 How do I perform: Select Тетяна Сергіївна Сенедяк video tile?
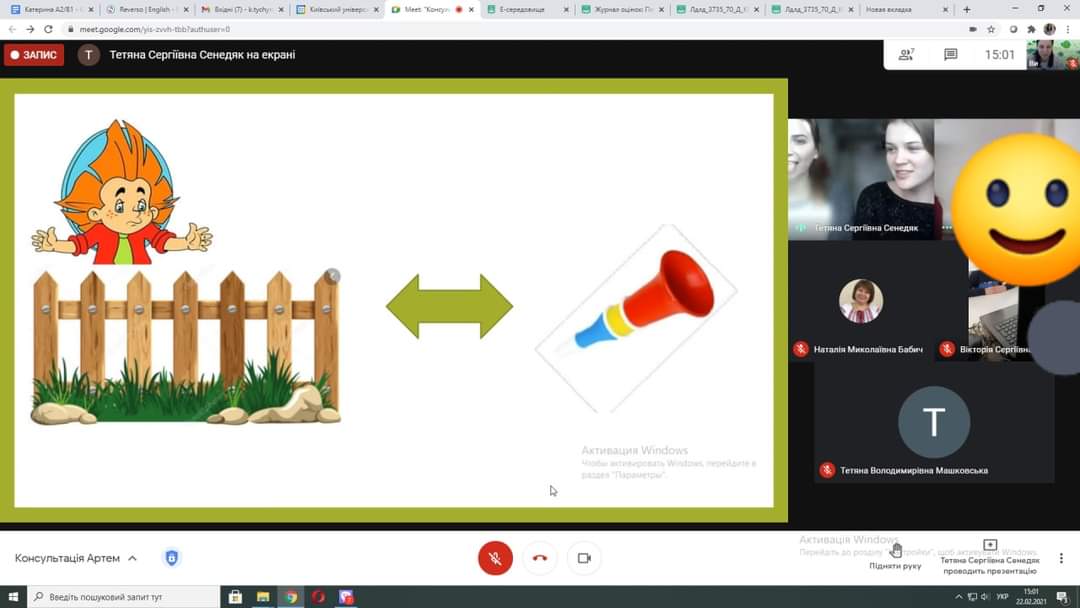pos(861,180)
